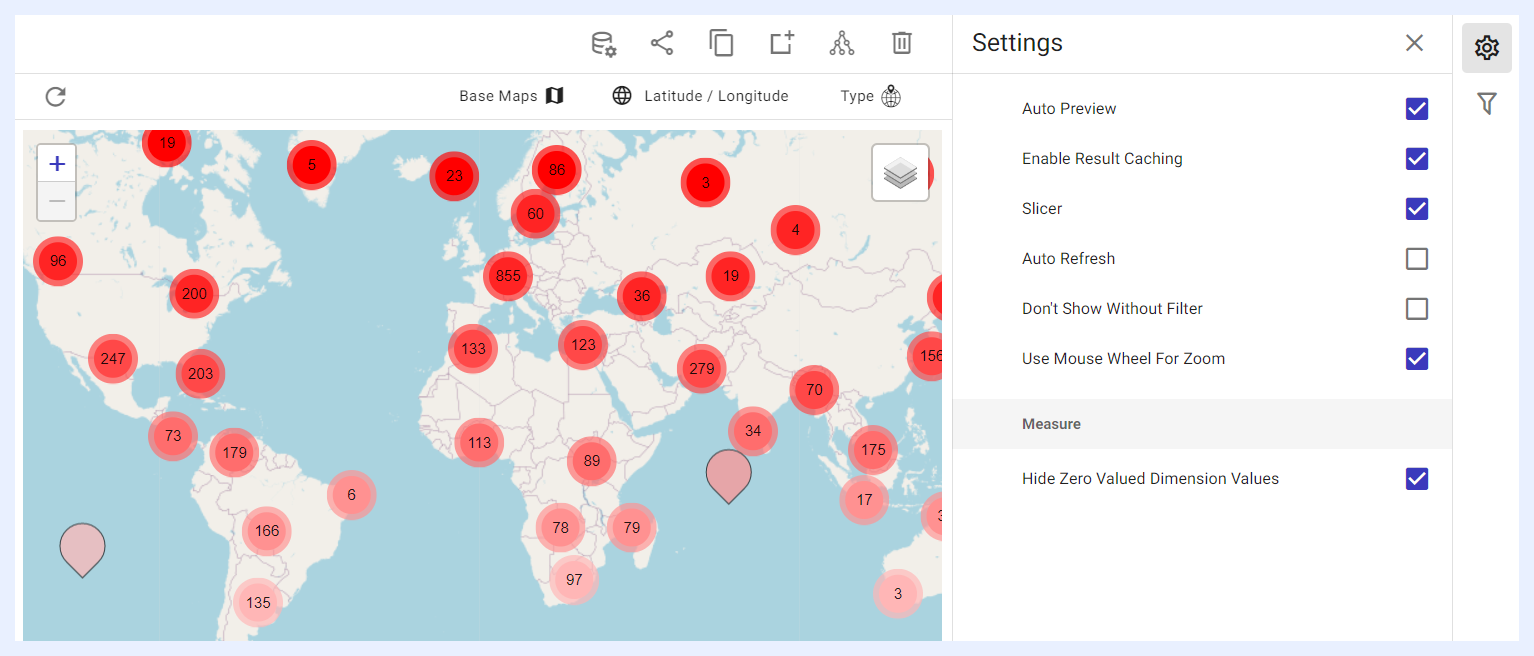The image size is (1534, 656).
Task: Zoom in on the map
Action: (x=57, y=164)
